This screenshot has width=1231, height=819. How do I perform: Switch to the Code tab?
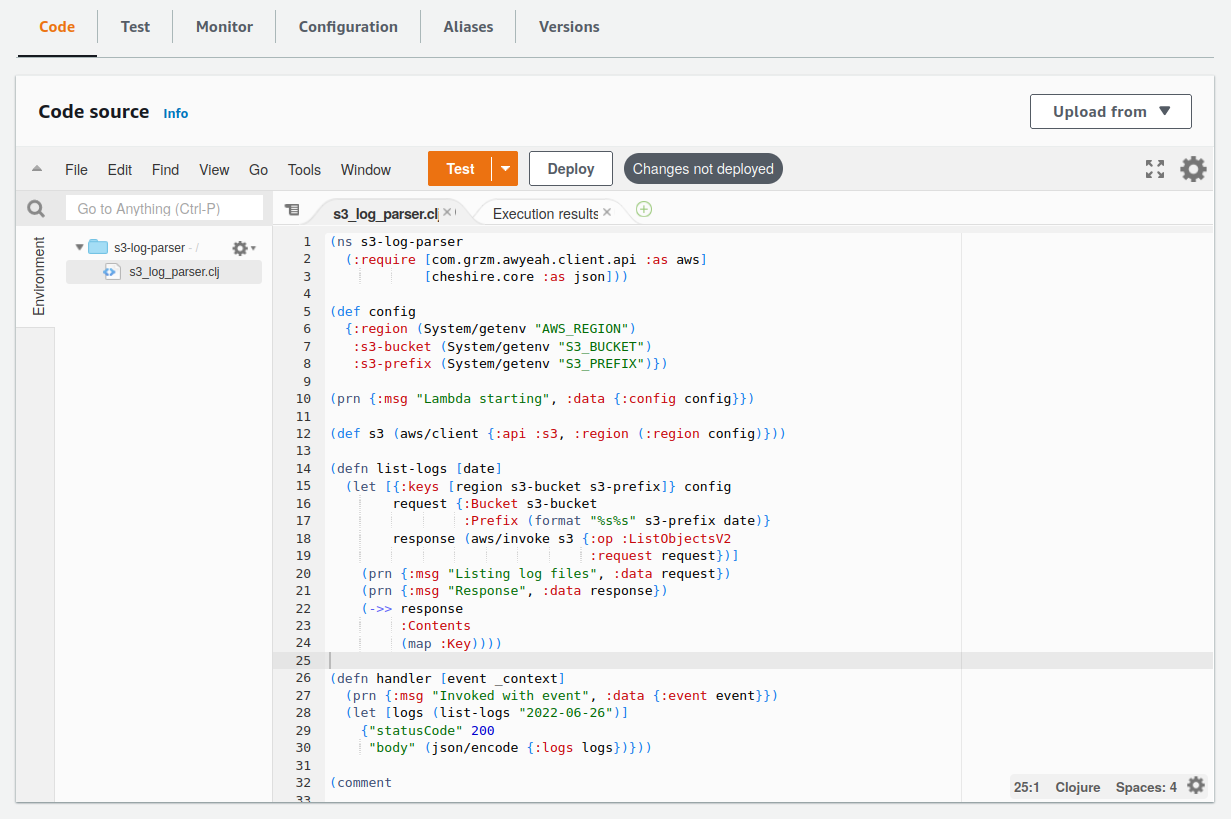pyautogui.click(x=57, y=27)
